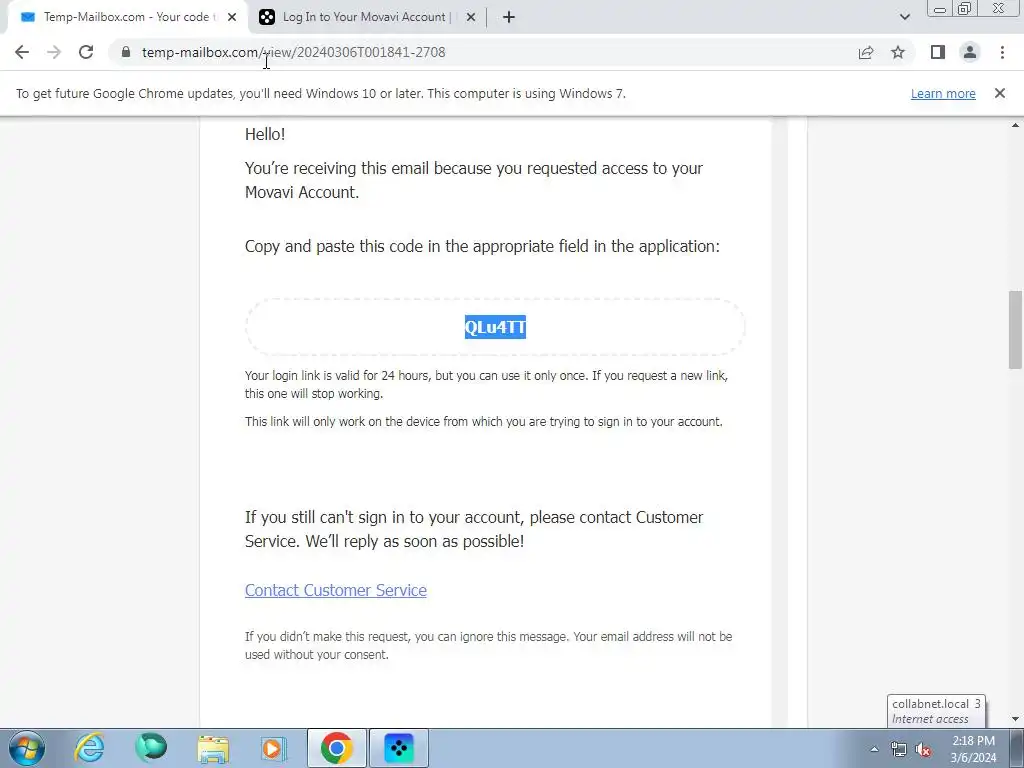View site security lock info

(126, 52)
